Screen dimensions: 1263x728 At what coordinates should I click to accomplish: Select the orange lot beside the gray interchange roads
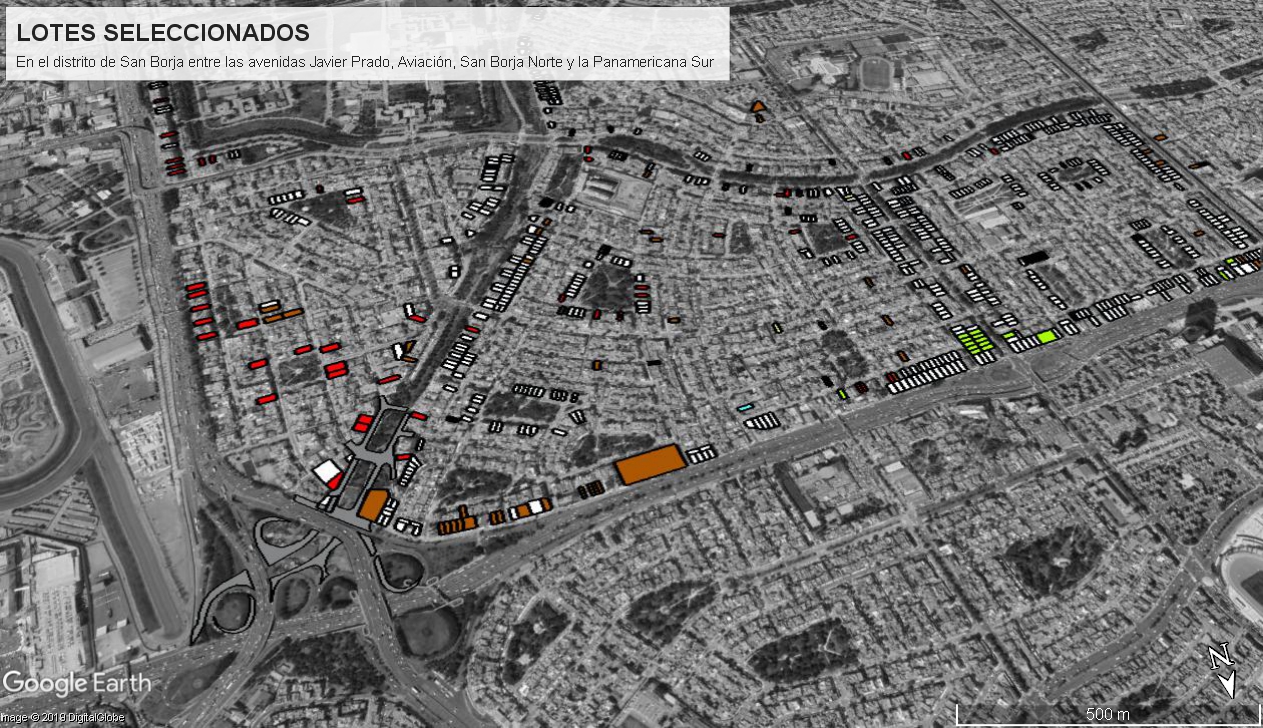[372, 505]
